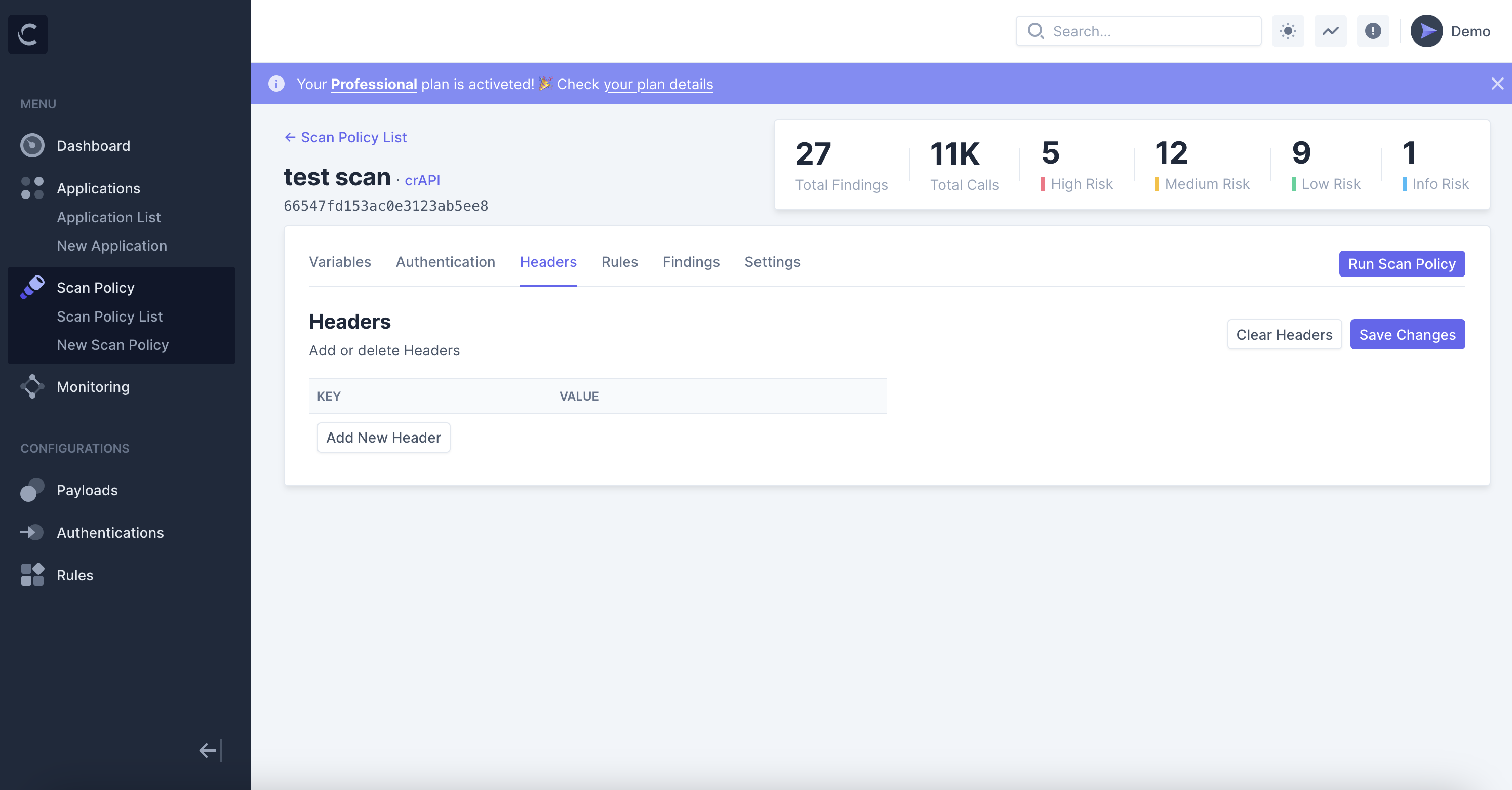Click the app logo in sidebar

coord(27,34)
